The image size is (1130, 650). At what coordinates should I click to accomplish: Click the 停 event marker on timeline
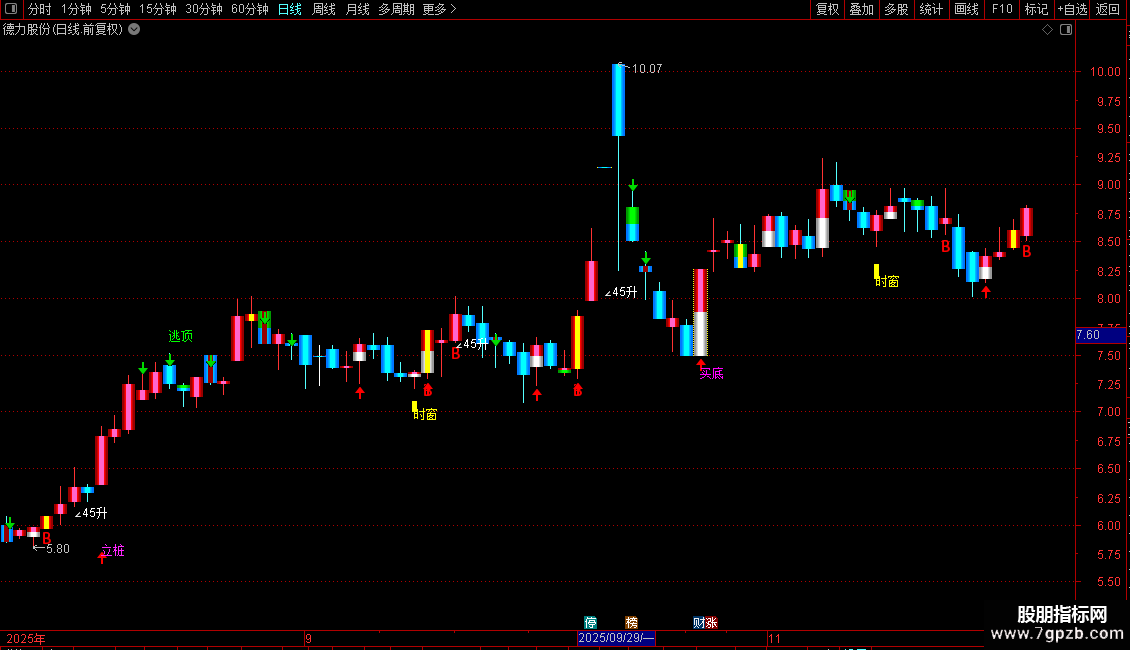pos(591,623)
